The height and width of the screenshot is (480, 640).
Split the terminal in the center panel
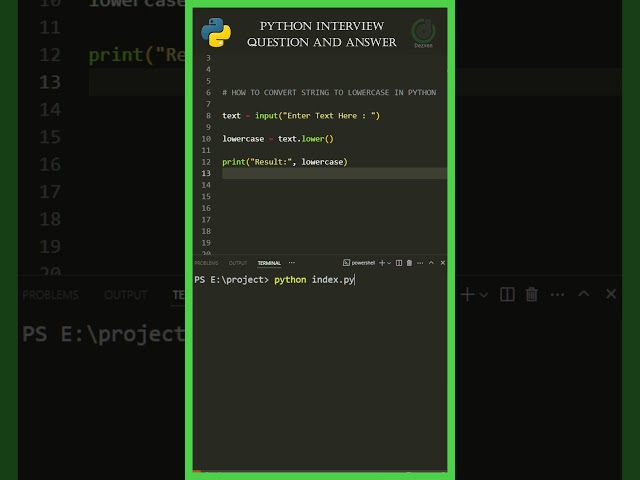(x=399, y=263)
